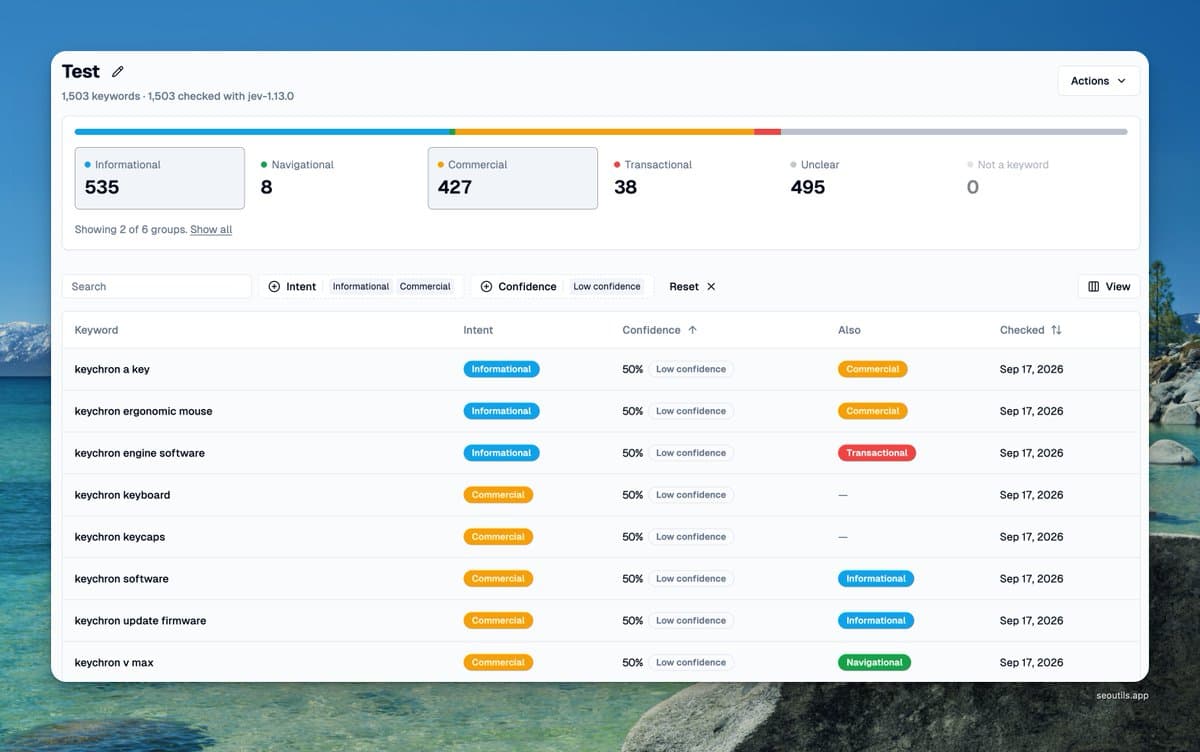Click the plus icon beside Intent
The height and width of the screenshot is (752, 1200).
pos(274,287)
